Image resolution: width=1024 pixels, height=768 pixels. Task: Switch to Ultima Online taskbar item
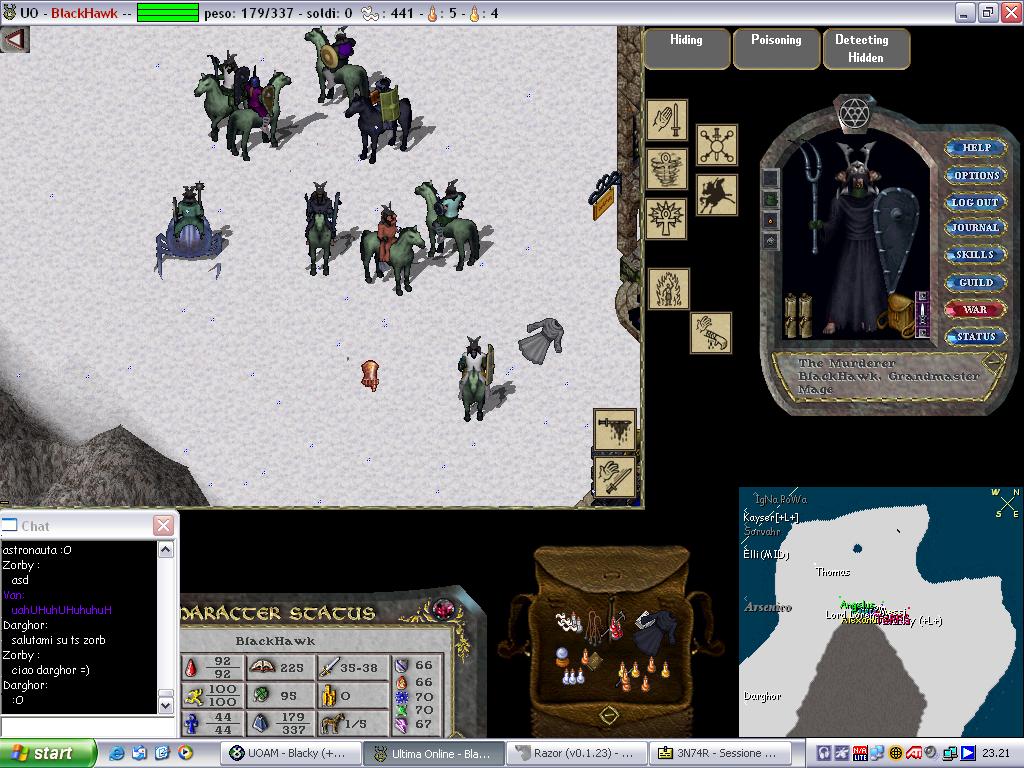(433, 754)
